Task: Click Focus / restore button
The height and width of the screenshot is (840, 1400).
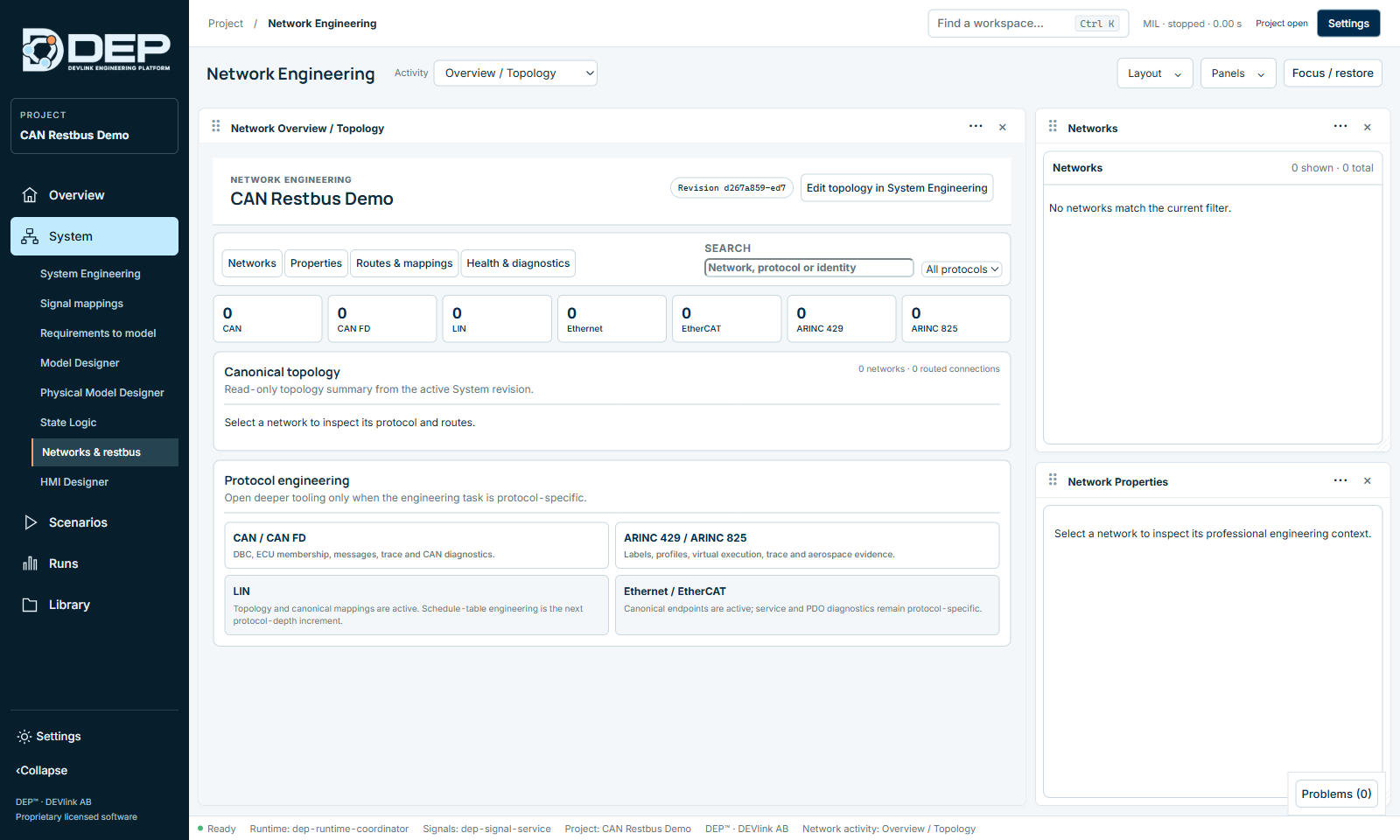Action: (1333, 73)
